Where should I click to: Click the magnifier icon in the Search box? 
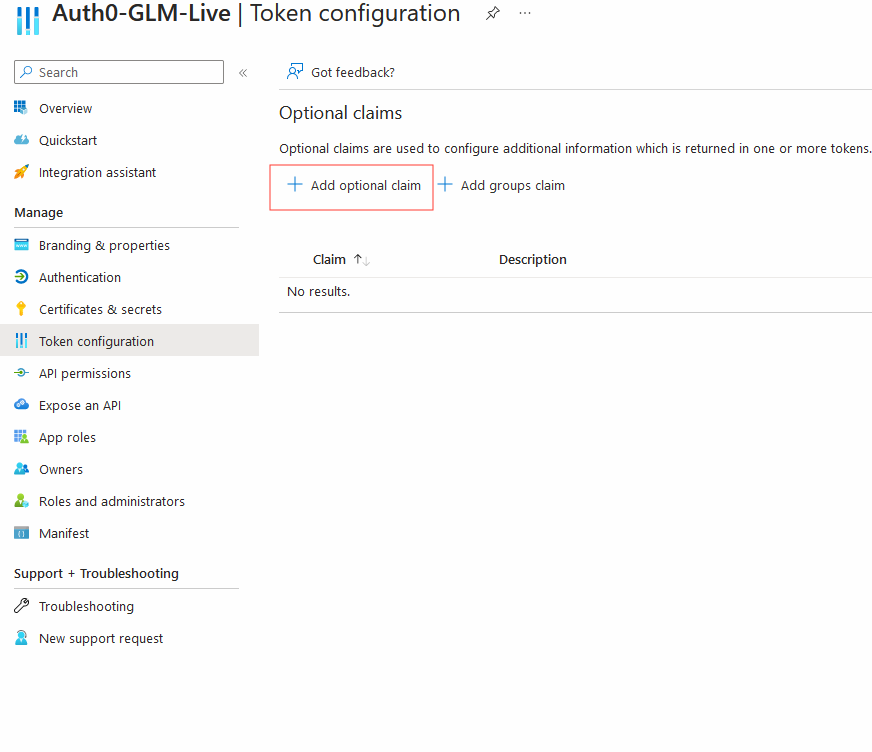pos(26,72)
